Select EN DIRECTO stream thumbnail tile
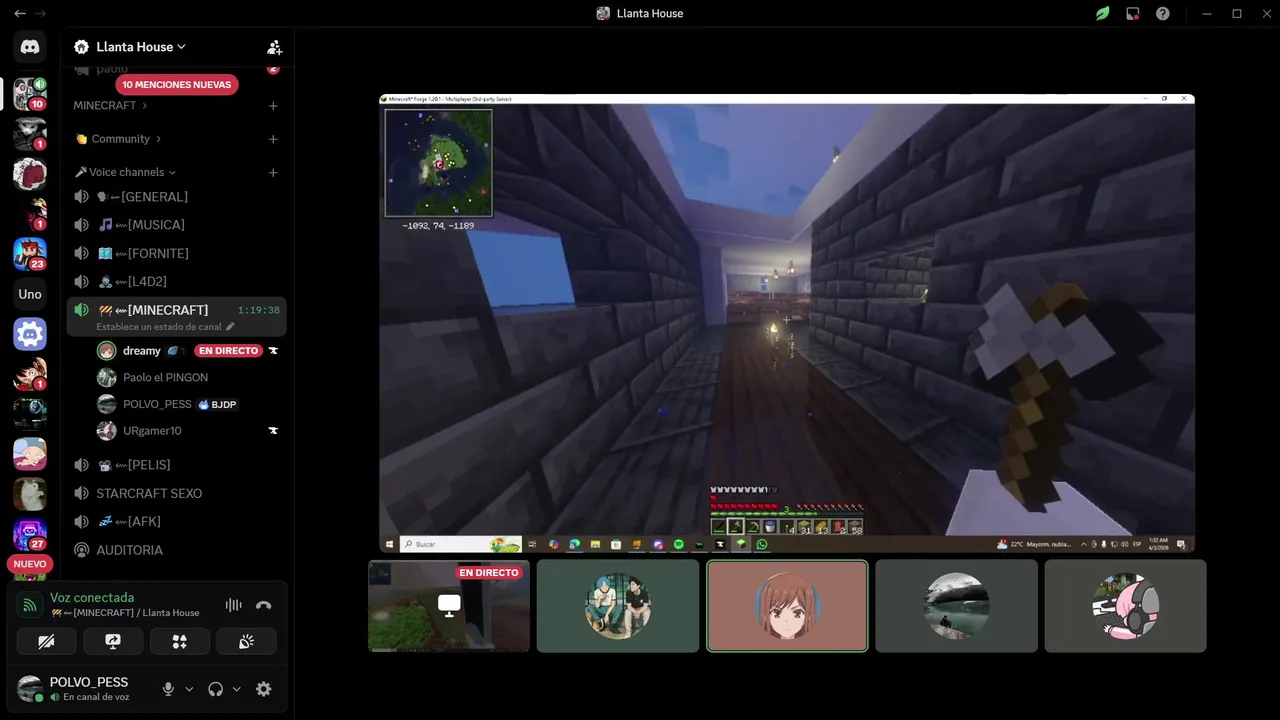This screenshot has height=720, width=1280. click(449, 606)
